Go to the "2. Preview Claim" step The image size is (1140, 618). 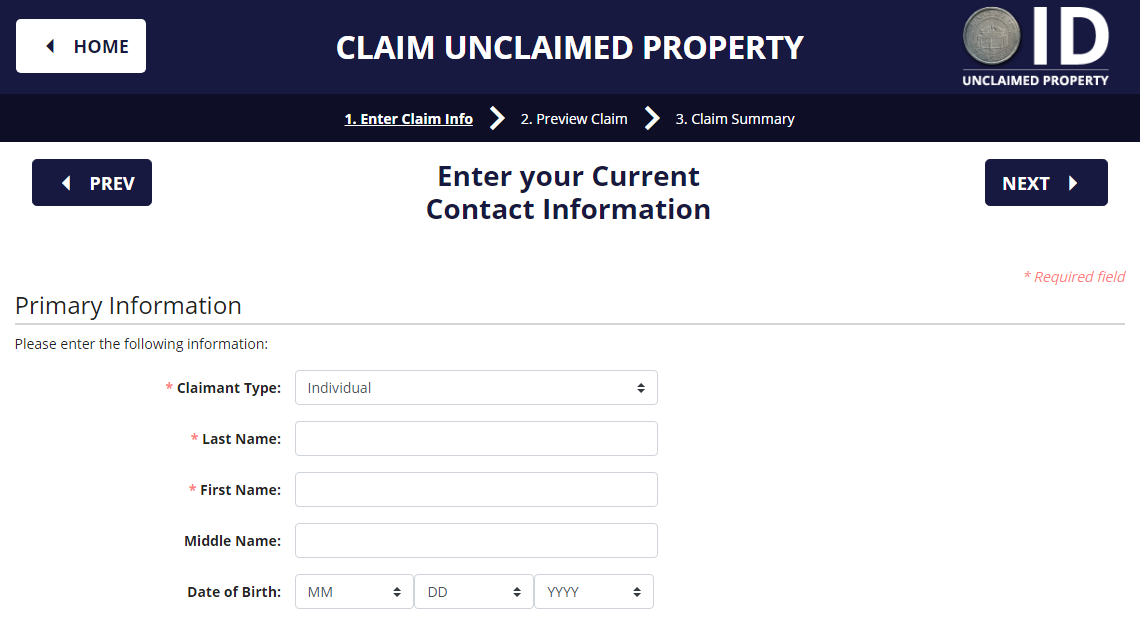tap(573, 118)
